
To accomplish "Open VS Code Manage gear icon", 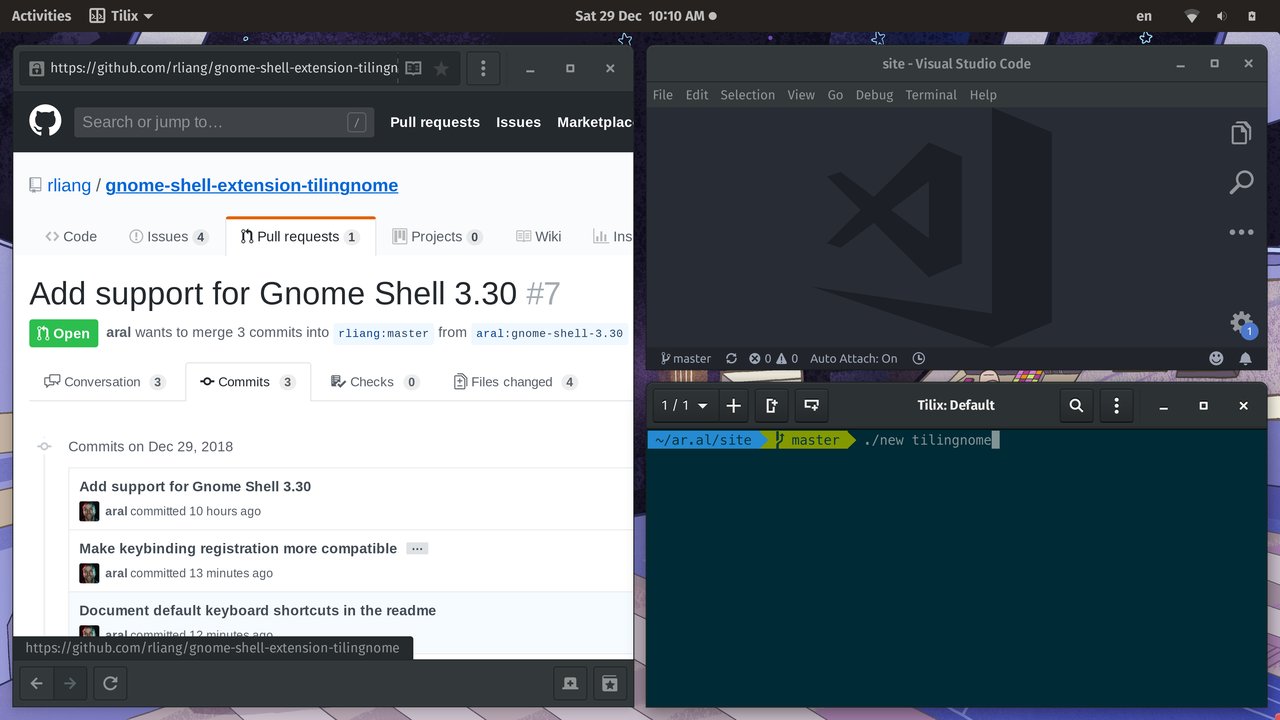I will click(x=1241, y=323).
